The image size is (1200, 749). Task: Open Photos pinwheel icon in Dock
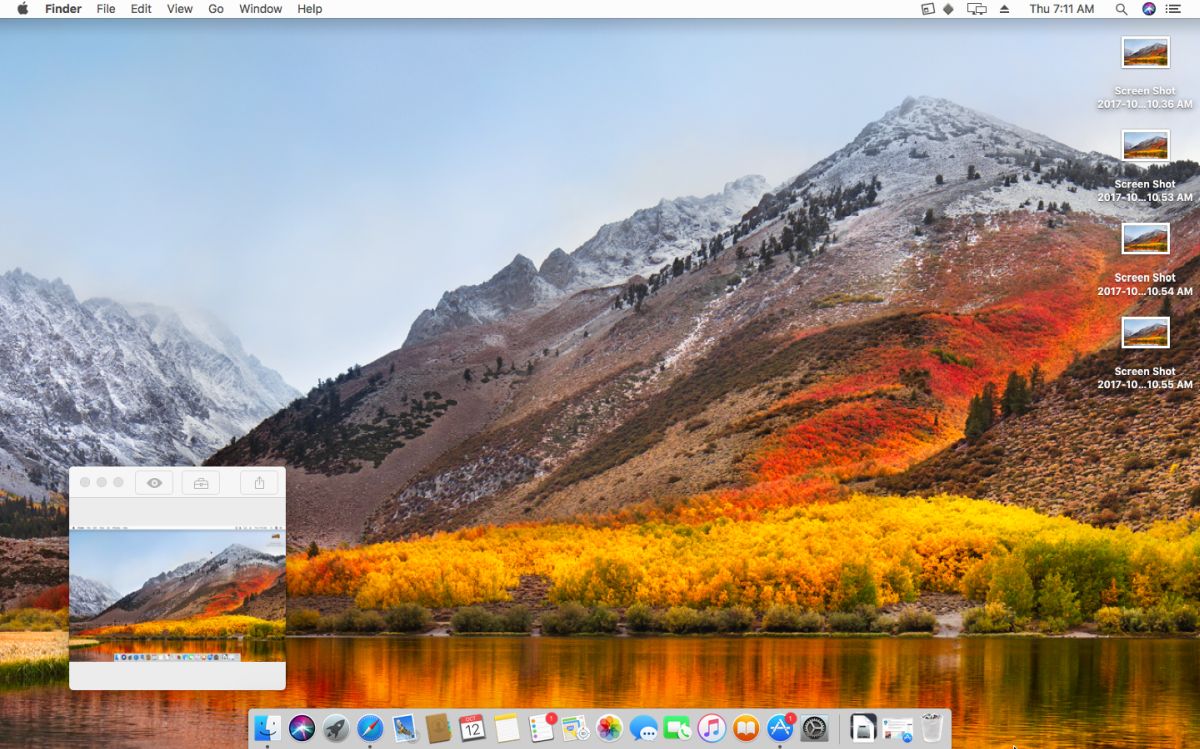(x=609, y=728)
